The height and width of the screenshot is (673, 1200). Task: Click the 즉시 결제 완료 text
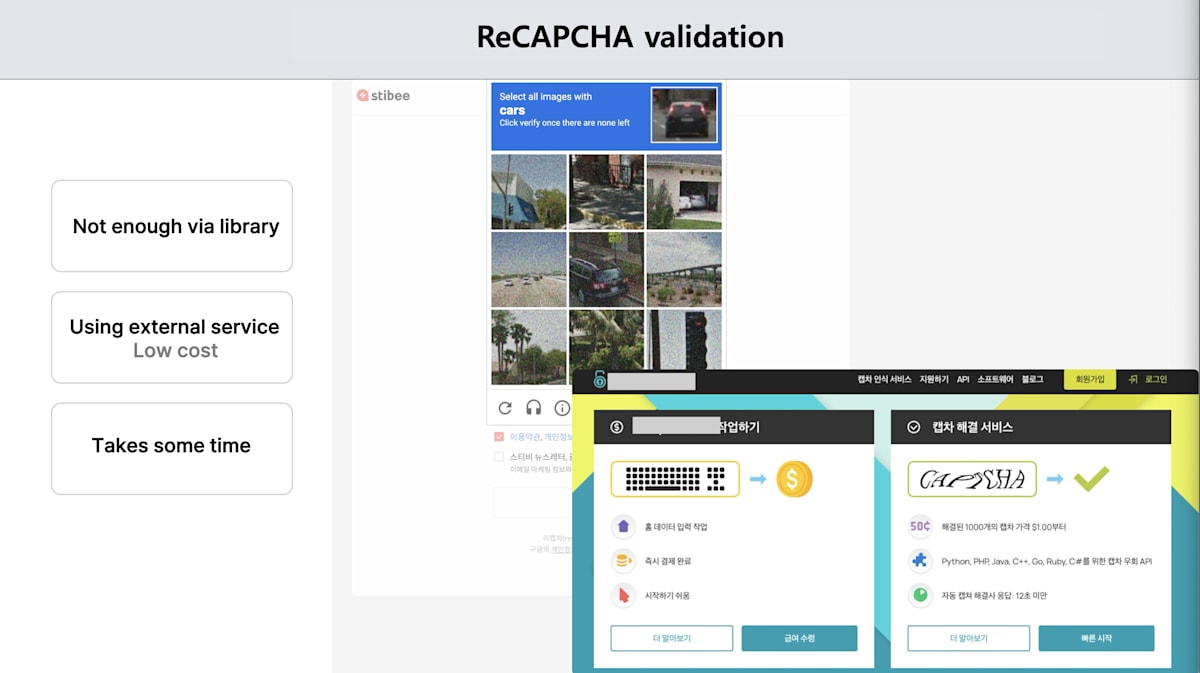click(668, 561)
